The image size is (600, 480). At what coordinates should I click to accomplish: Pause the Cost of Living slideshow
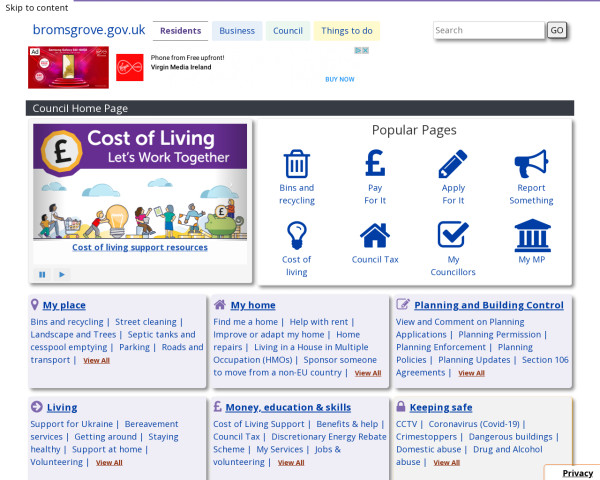point(42,274)
